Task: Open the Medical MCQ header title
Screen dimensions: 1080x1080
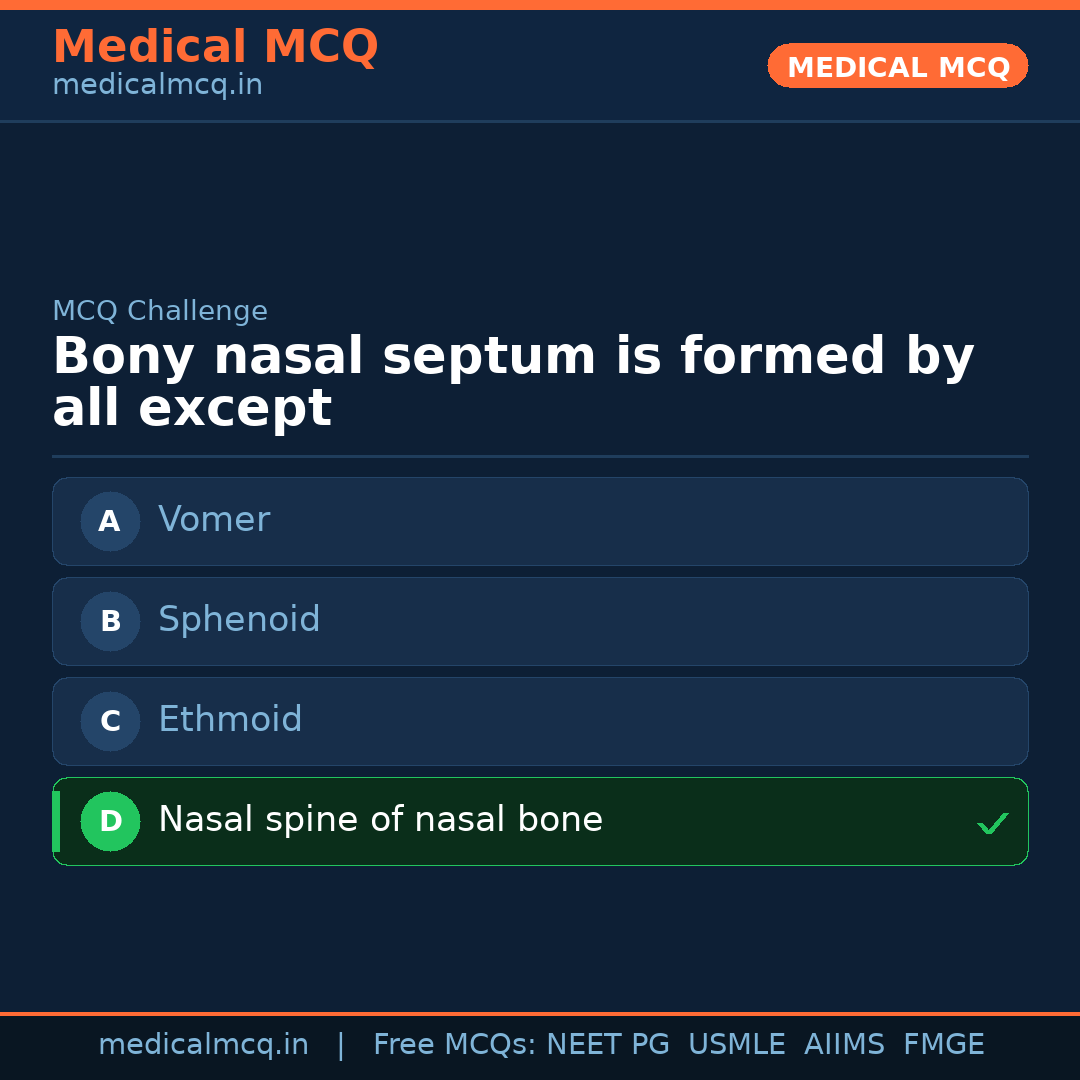Action: click(215, 46)
